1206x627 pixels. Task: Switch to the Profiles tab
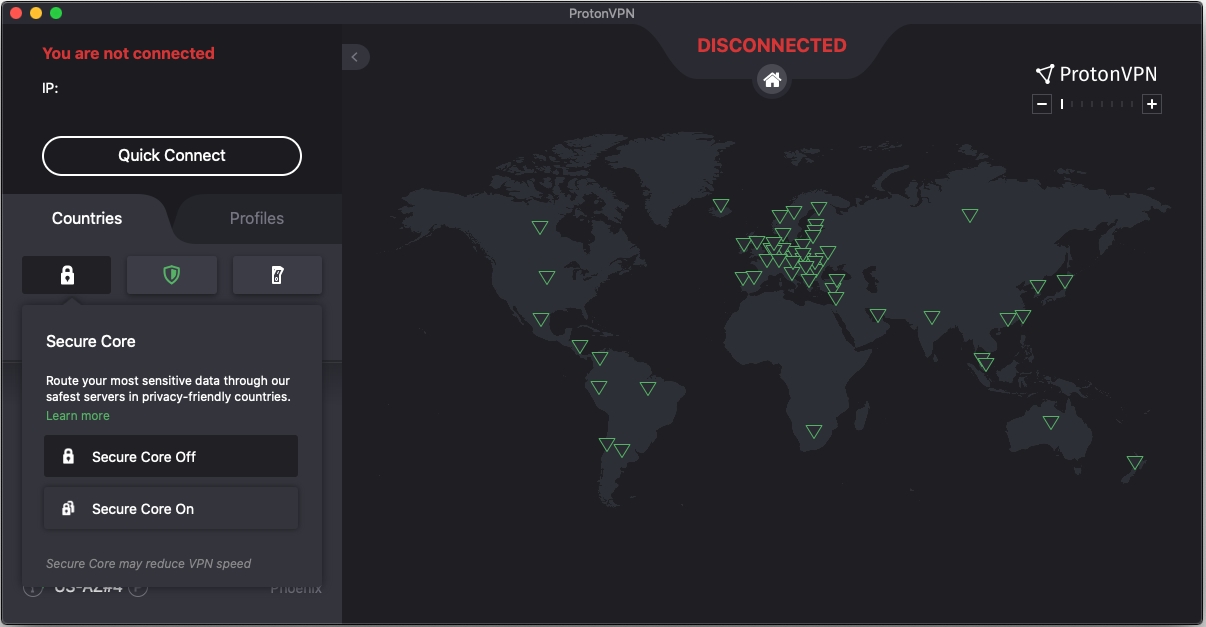[257, 218]
